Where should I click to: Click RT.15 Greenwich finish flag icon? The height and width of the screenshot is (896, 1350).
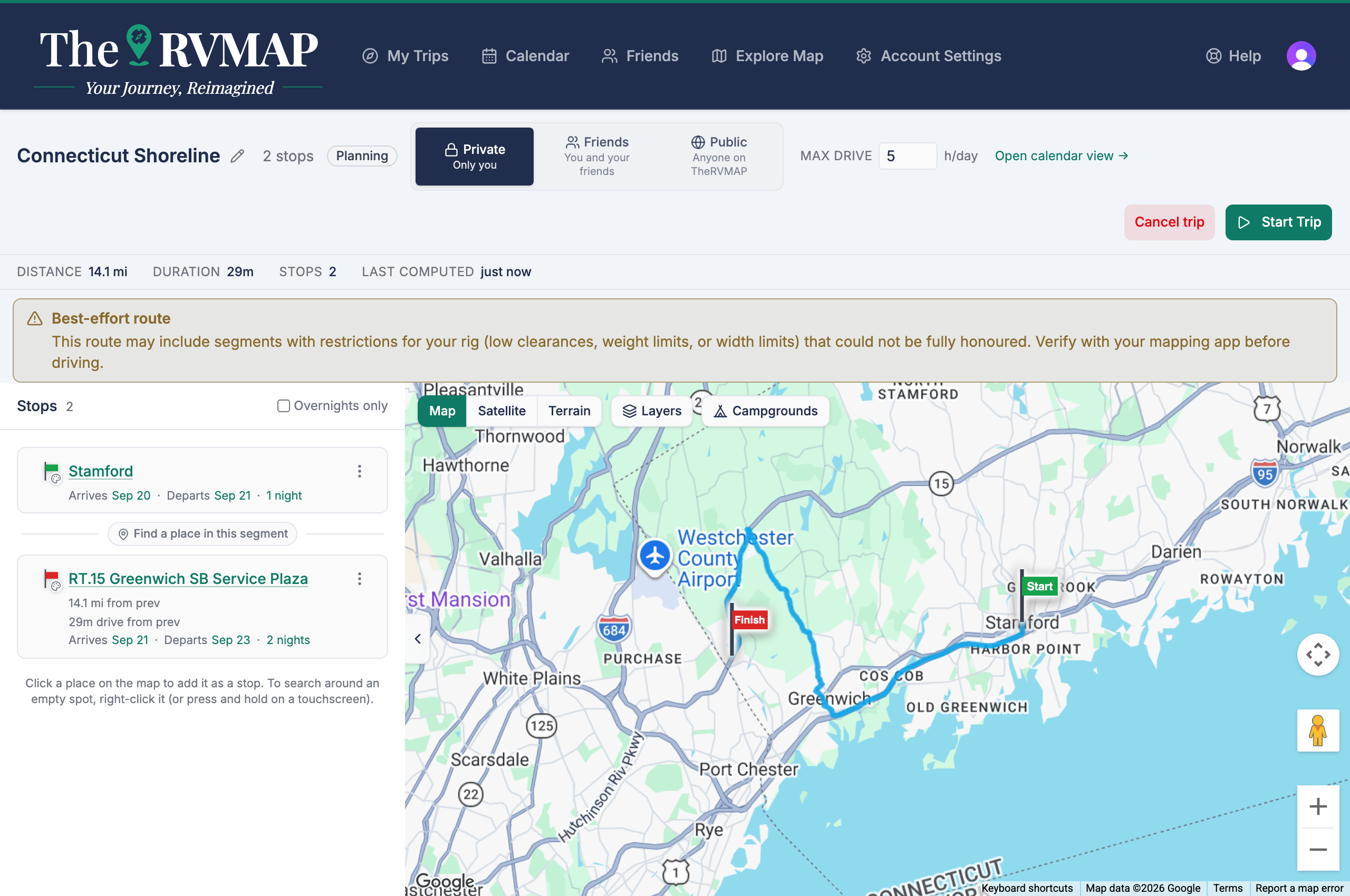[x=52, y=579]
